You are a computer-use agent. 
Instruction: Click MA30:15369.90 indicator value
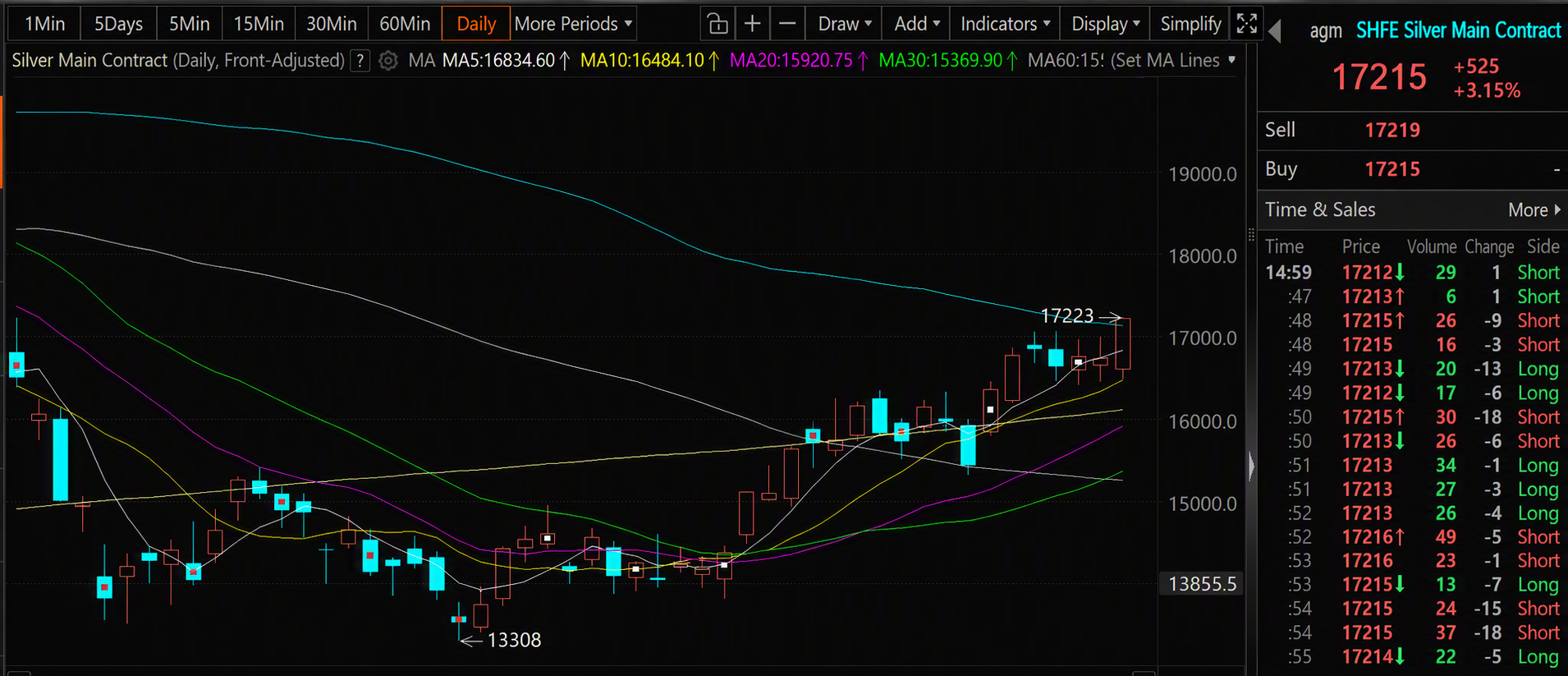pos(947,61)
